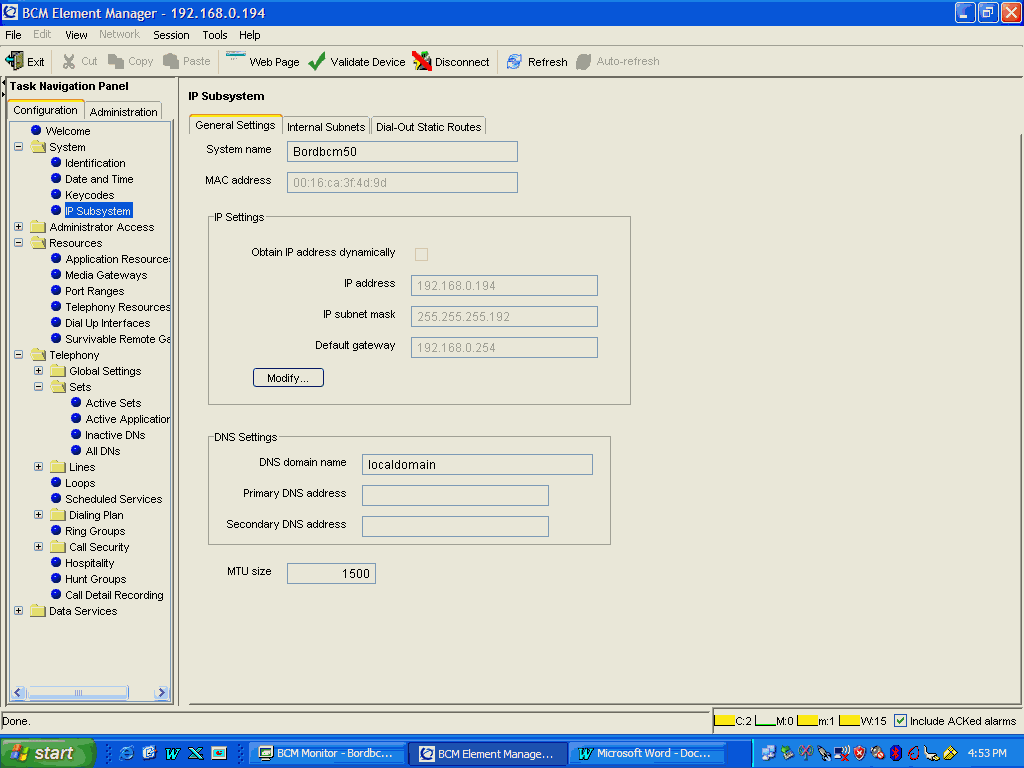Click navigation panel horizontal scrollbar thumb
The image size is (1024, 768).
pos(78,692)
